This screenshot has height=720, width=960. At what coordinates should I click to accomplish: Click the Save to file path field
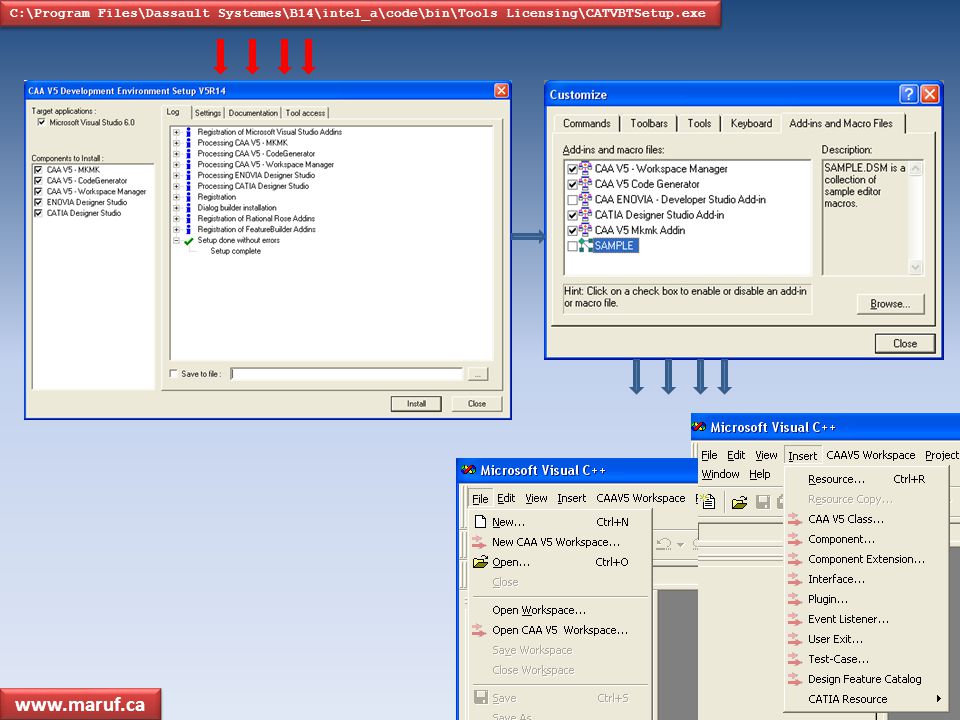coord(347,373)
